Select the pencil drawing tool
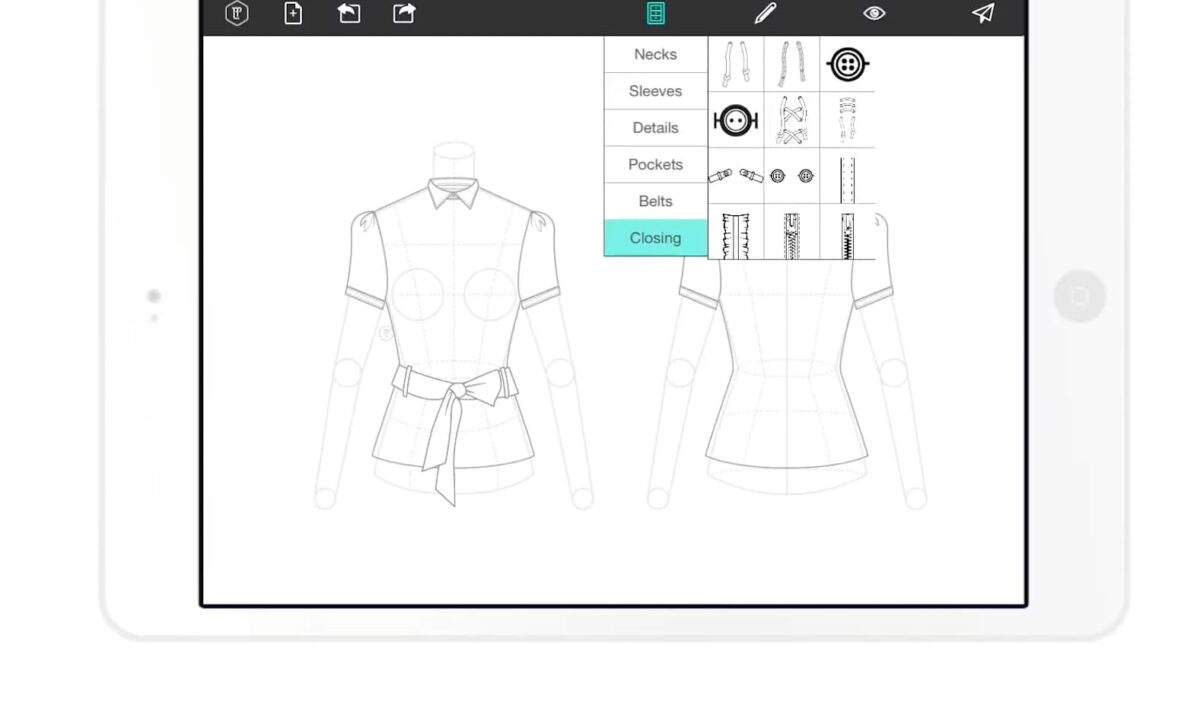 (x=765, y=13)
